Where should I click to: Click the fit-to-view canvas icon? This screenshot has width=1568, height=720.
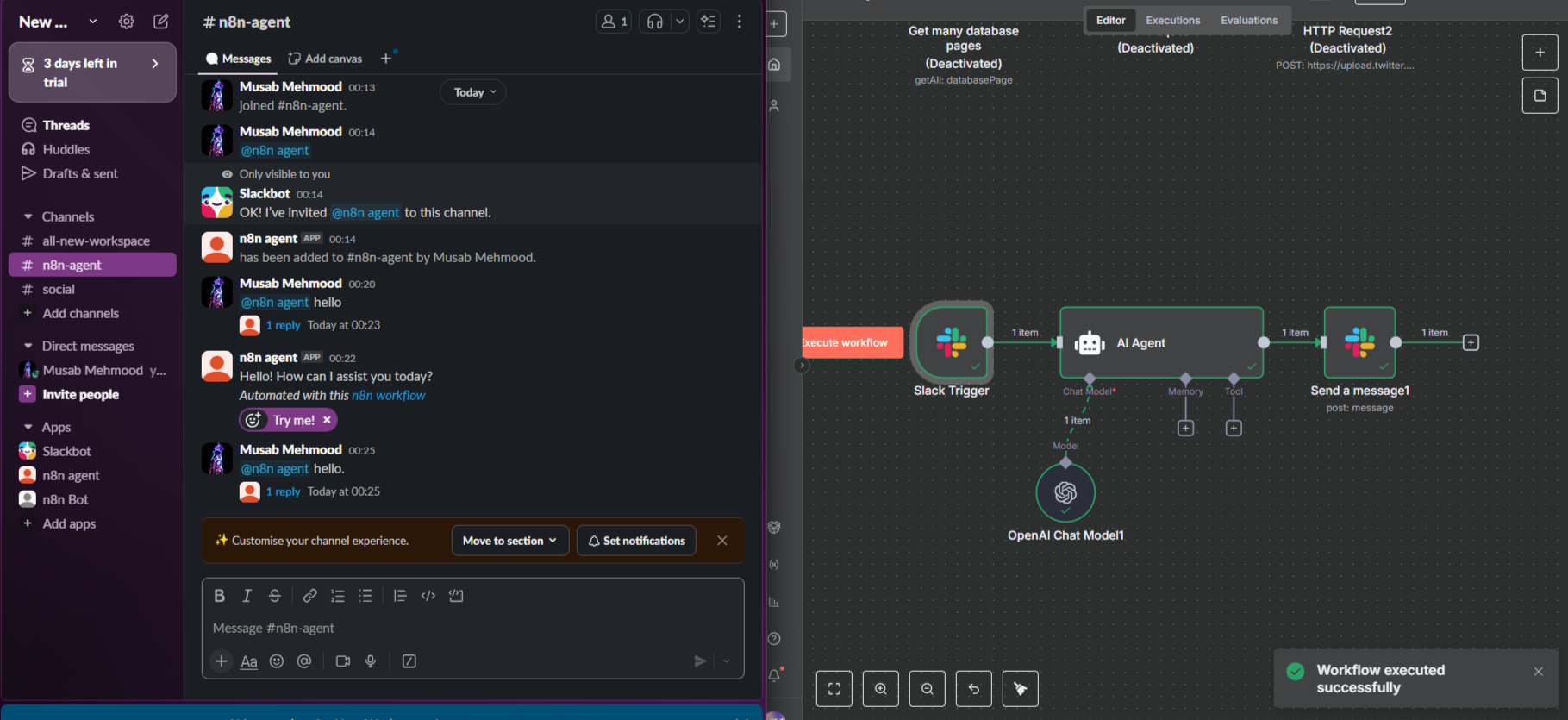834,689
